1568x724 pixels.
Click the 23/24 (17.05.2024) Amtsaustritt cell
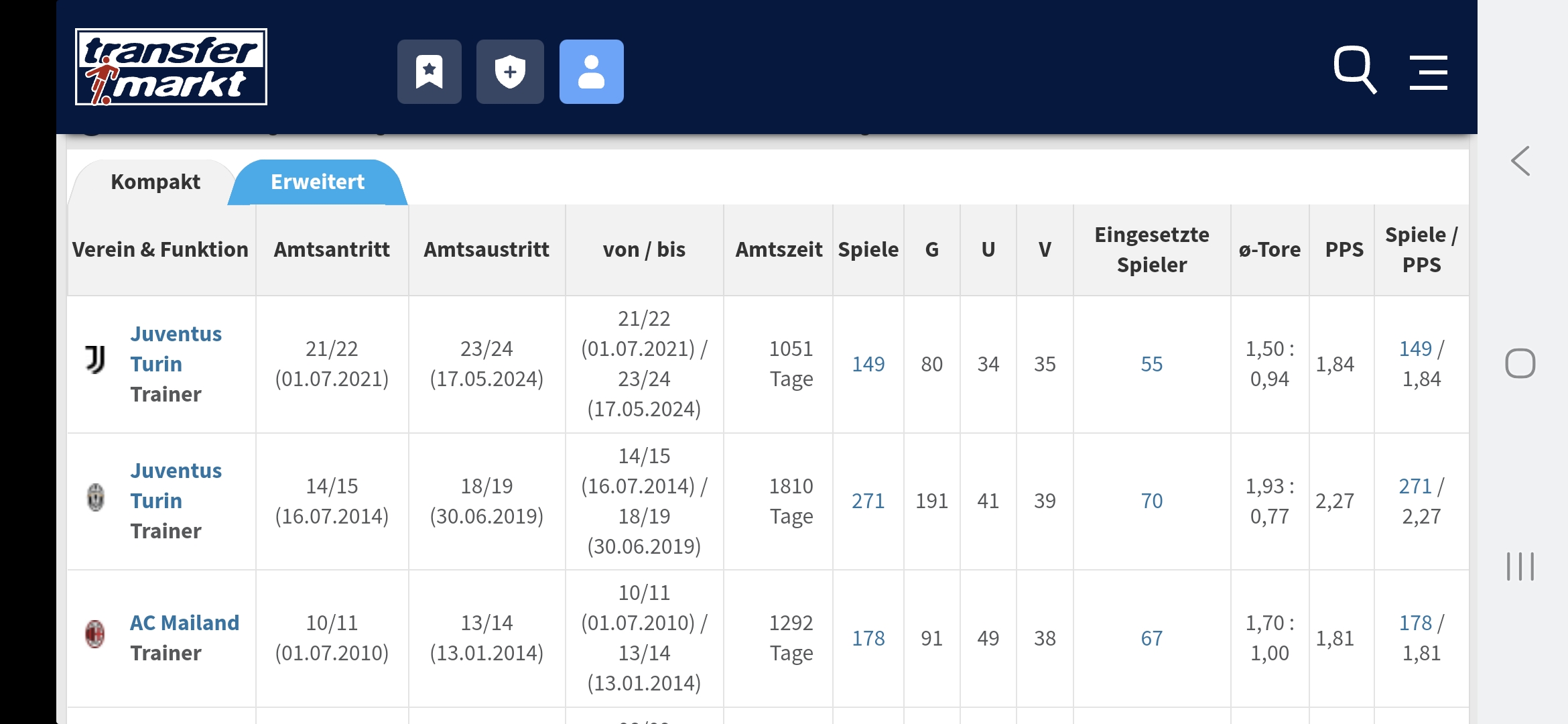point(486,364)
